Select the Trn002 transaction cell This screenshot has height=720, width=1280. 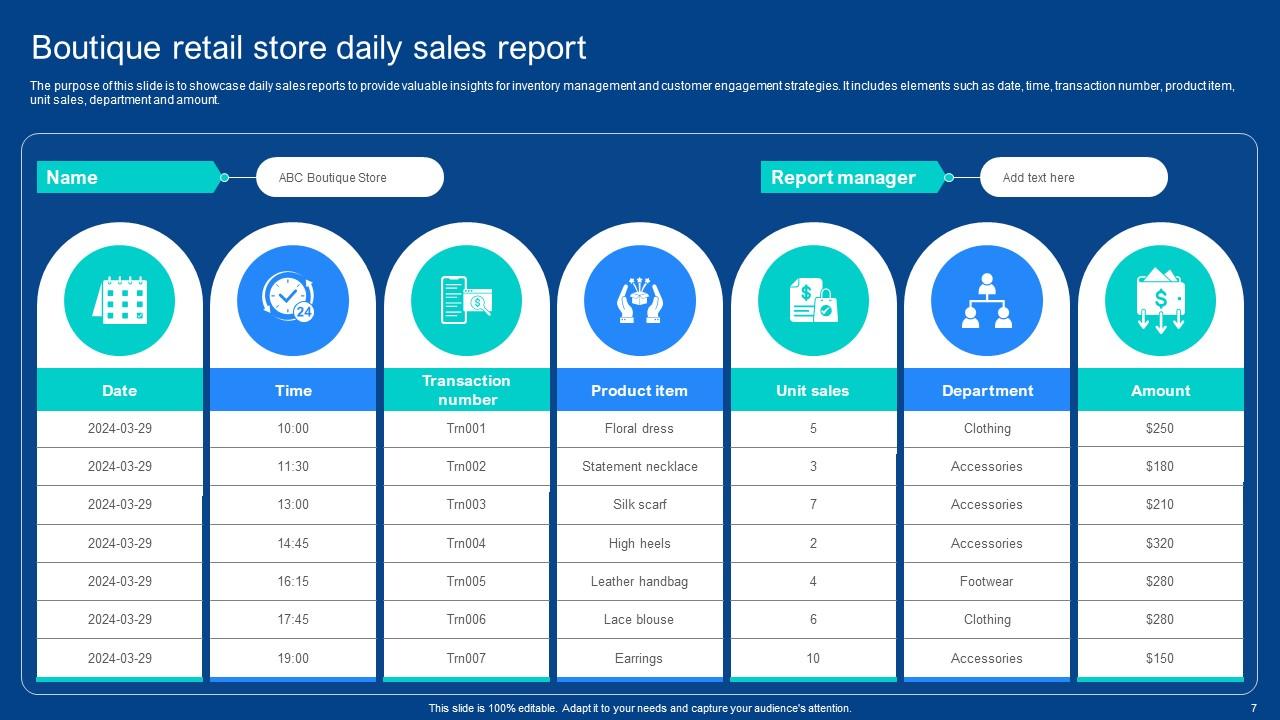(x=467, y=466)
